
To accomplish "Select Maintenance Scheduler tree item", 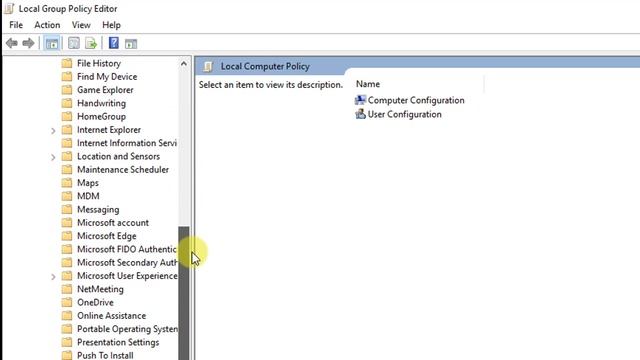I will 123,169.
